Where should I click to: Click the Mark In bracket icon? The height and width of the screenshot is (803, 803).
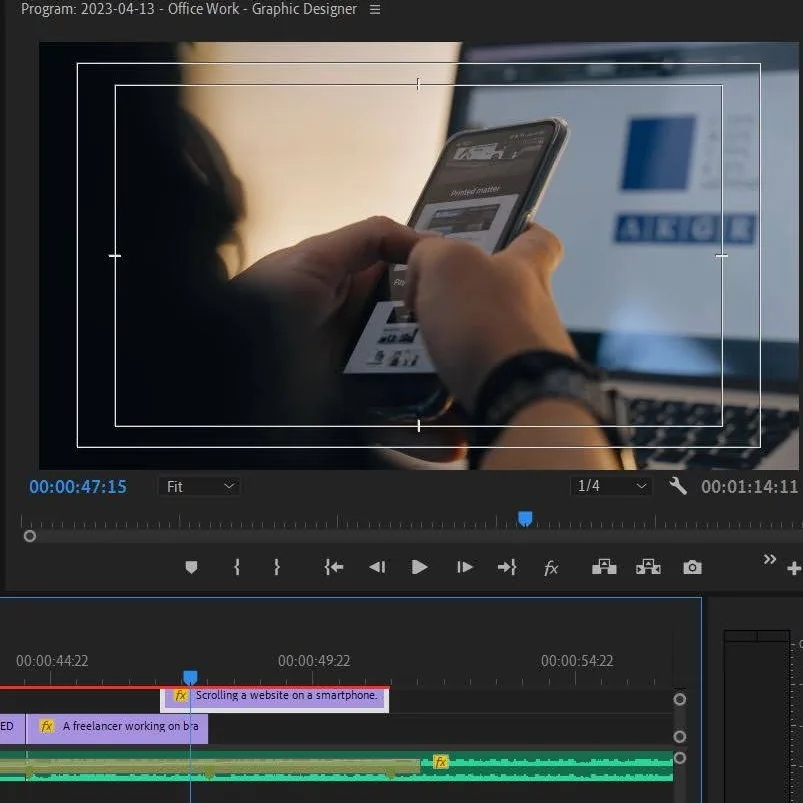pyautogui.click(x=237, y=567)
